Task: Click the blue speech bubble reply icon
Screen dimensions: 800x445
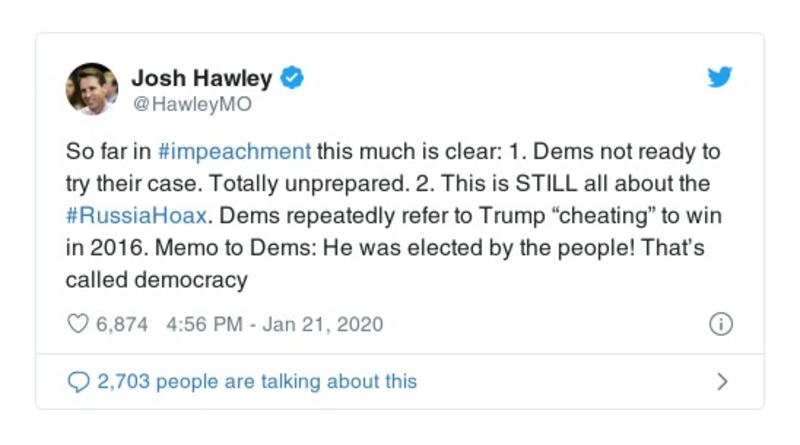Action: tap(77, 381)
